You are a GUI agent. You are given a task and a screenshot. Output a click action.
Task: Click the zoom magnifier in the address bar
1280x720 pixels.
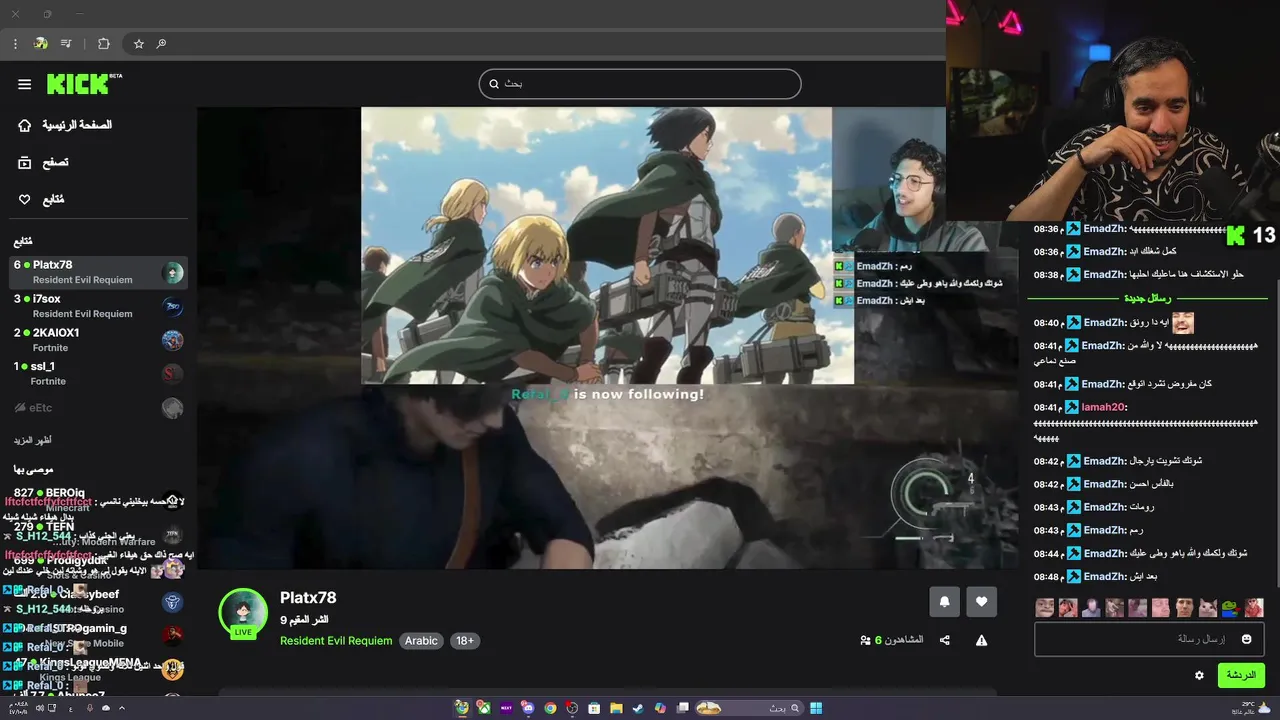pos(161,44)
